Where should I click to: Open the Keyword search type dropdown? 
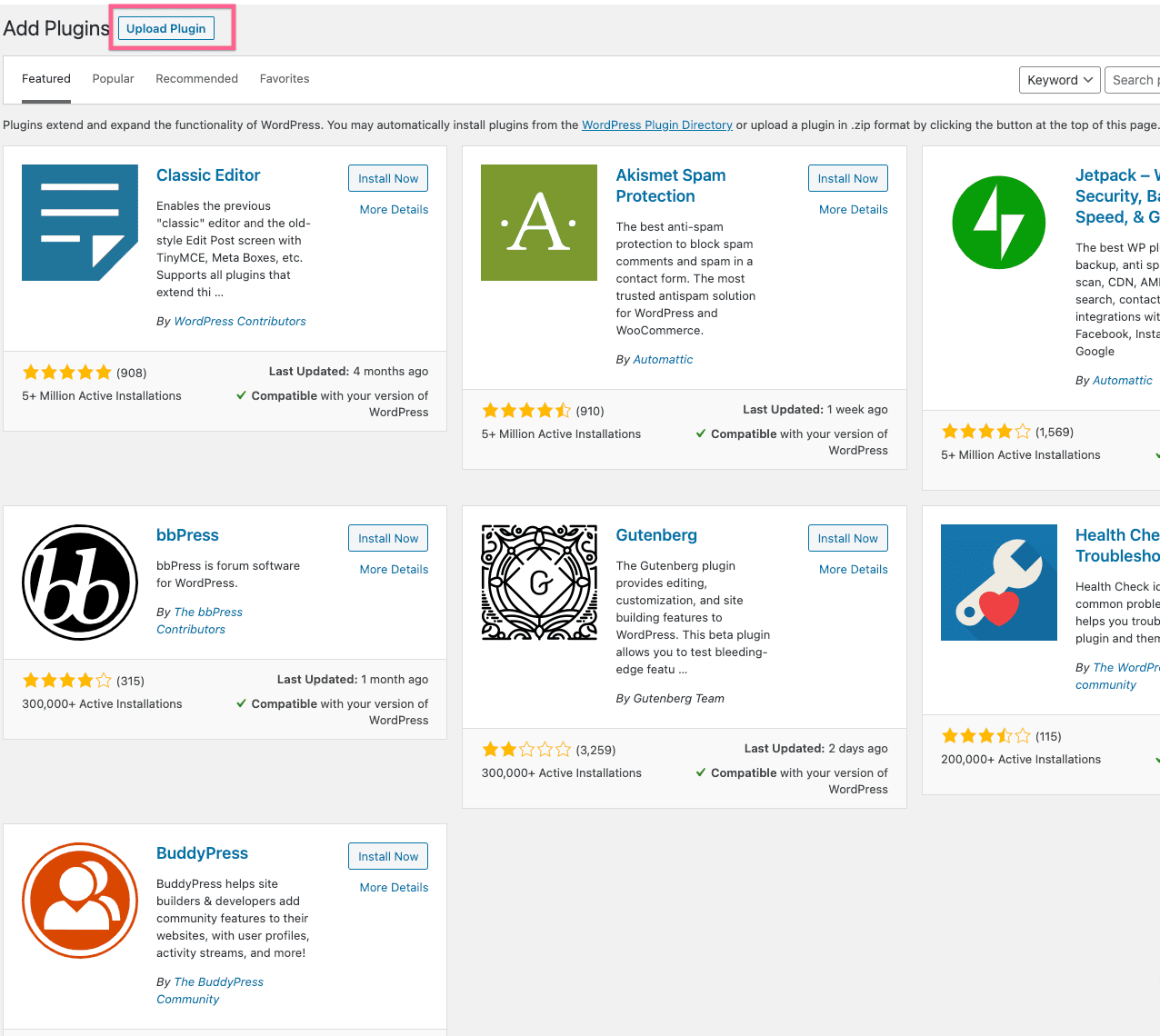click(1060, 80)
